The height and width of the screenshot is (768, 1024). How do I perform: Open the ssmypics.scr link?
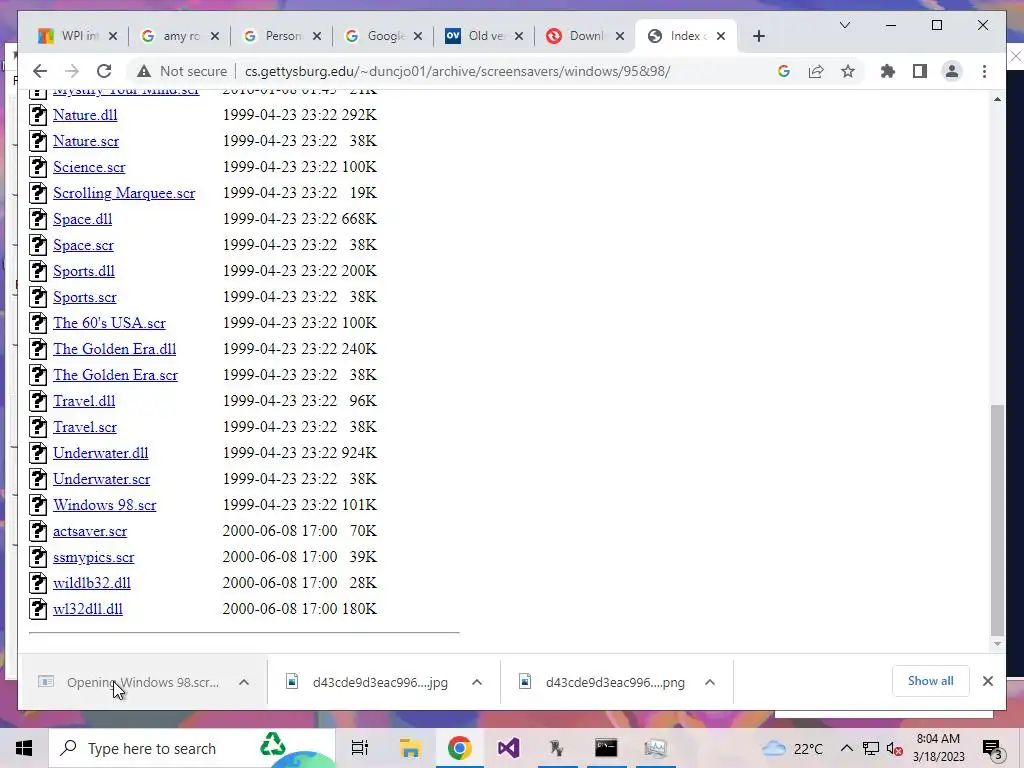pyautogui.click(x=93, y=557)
